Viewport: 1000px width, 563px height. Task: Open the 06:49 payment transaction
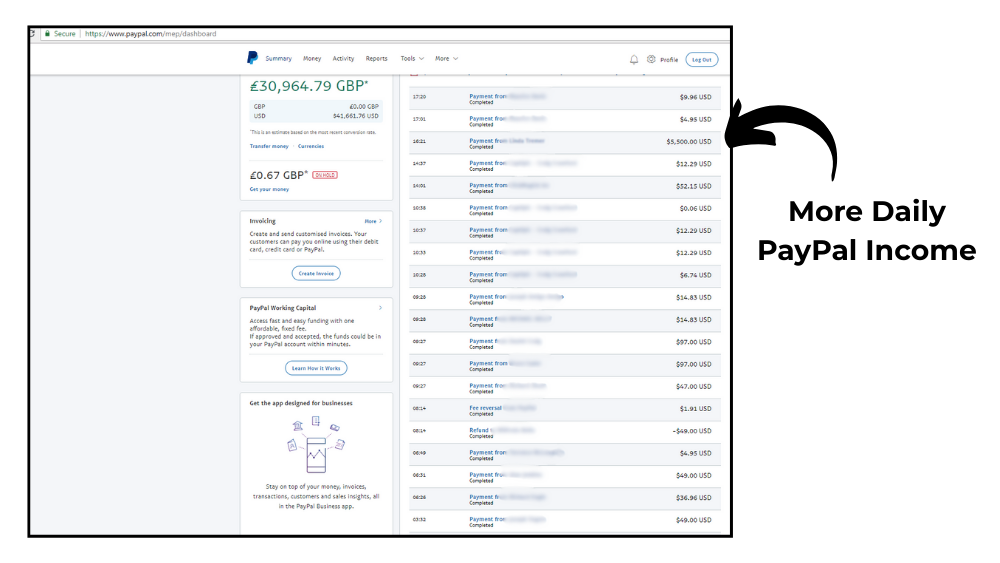[564, 454]
